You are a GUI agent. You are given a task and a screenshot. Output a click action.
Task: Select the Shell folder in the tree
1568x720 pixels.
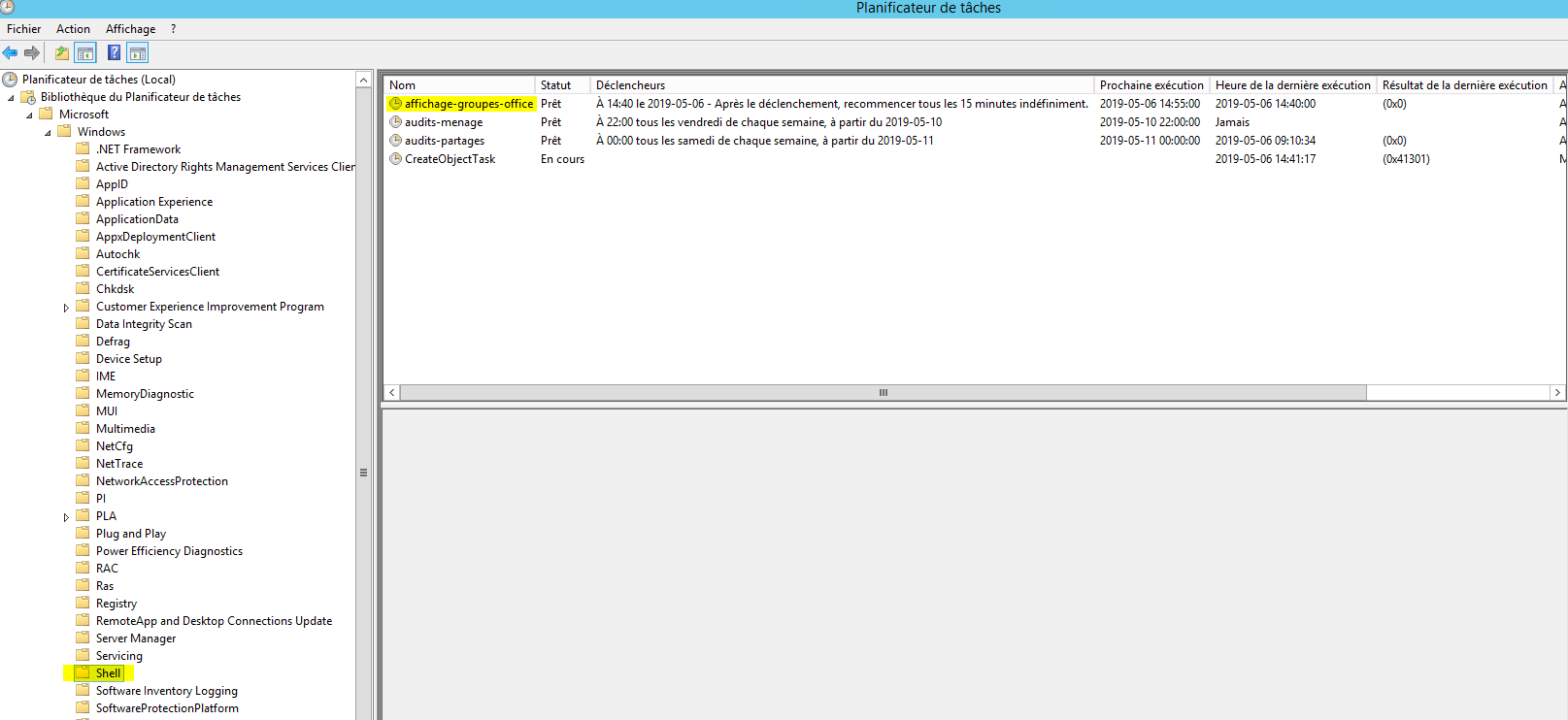pos(108,673)
